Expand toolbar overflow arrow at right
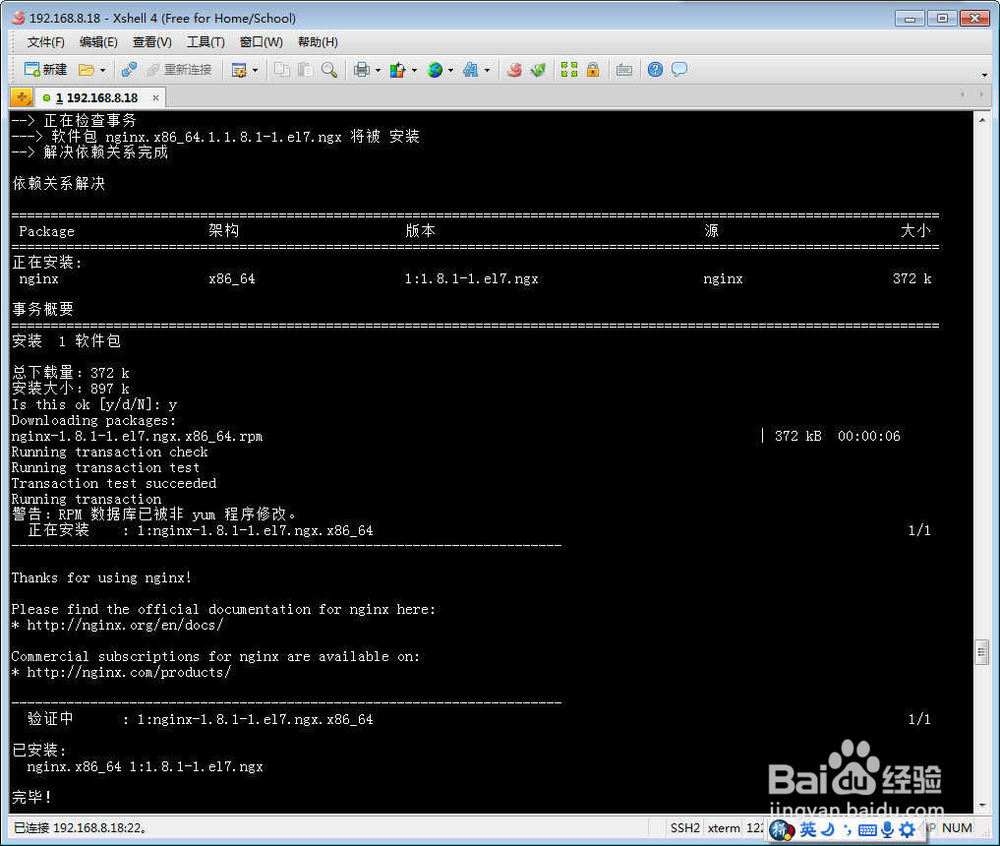This screenshot has width=1000, height=846. [x=984, y=75]
